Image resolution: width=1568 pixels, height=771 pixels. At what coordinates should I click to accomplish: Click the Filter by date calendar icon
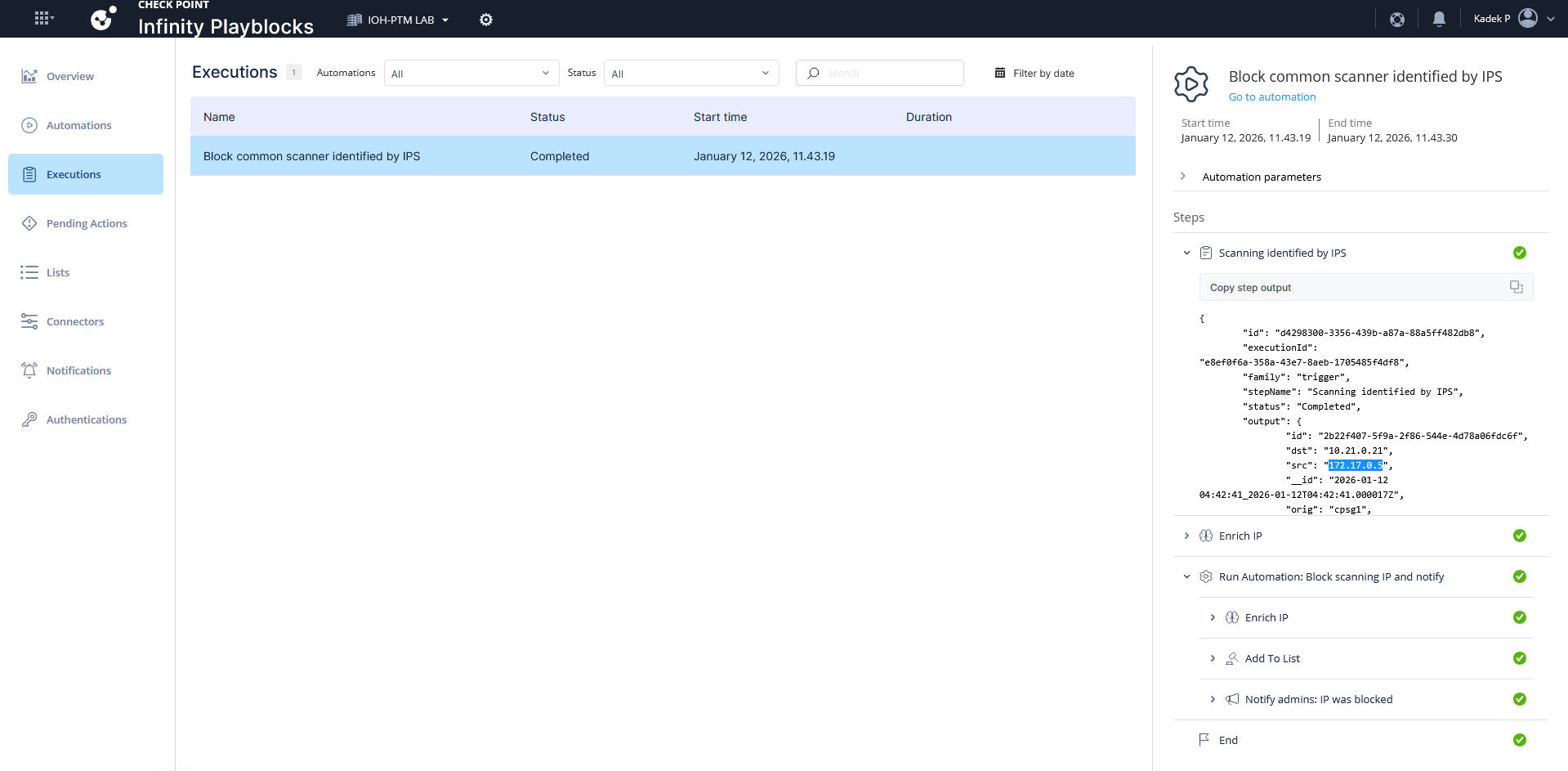999,73
